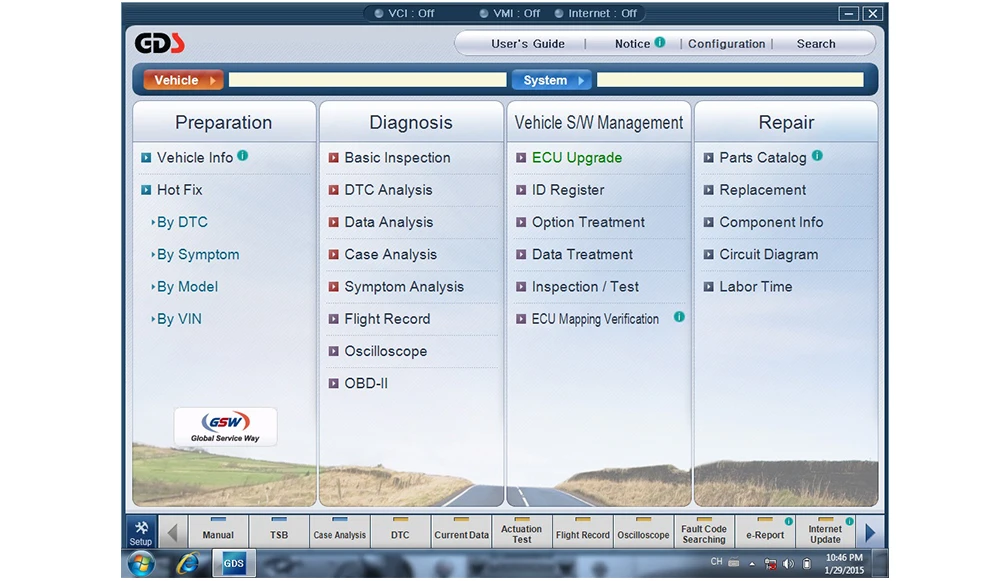Click the volume speaker tray icon
The height and width of the screenshot is (581, 1000).
[789, 563]
